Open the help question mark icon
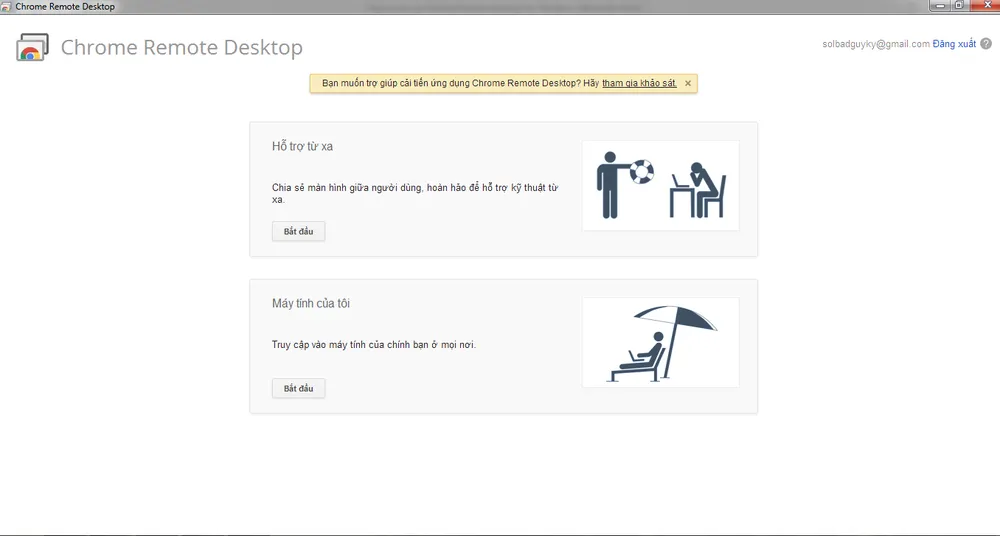Screen dimensions: 1000x536 (986, 44)
